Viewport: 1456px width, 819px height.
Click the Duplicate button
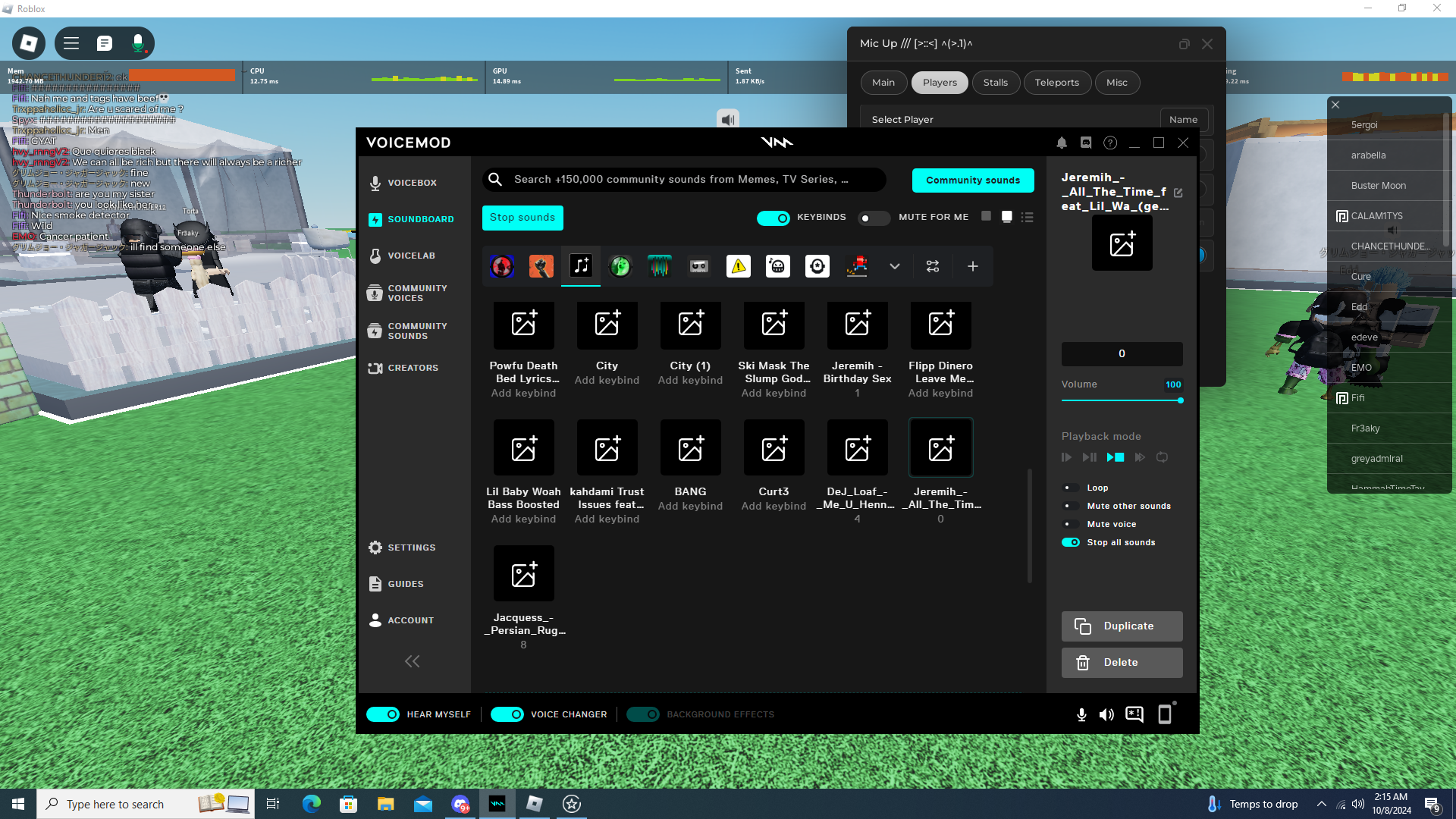(x=1122, y=626)
